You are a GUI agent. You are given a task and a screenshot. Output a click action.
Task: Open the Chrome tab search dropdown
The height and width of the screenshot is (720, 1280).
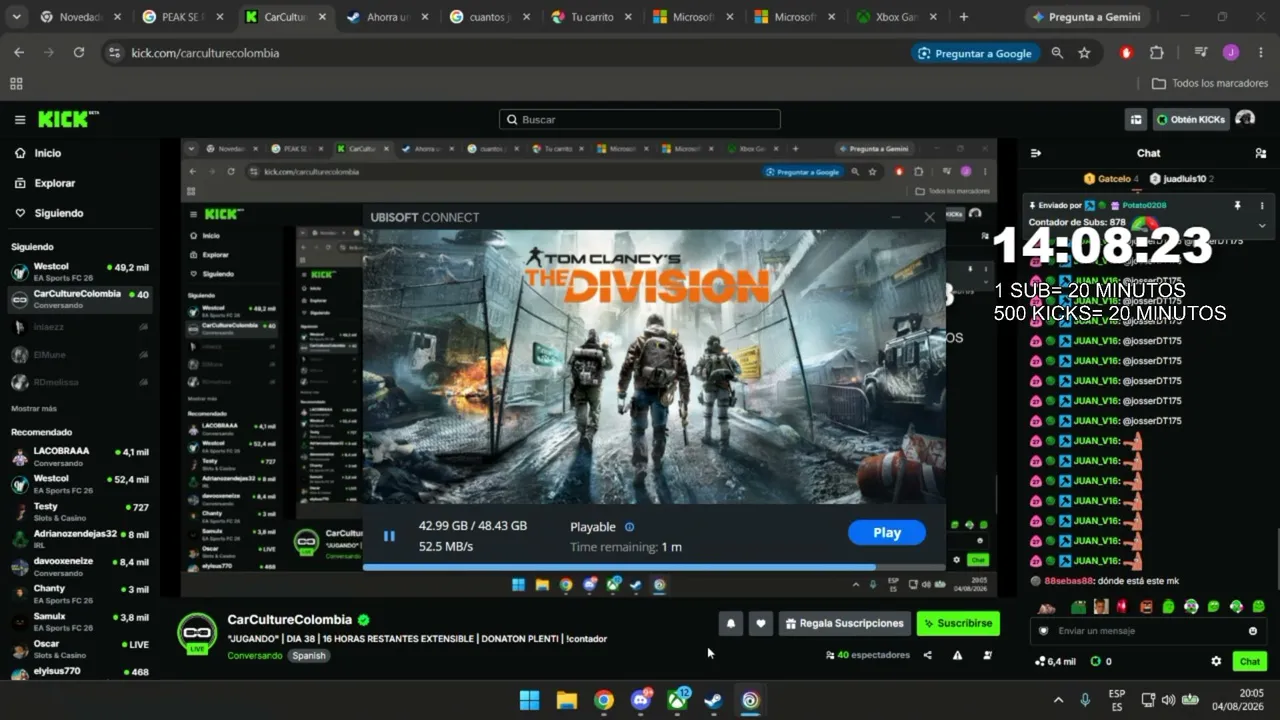(x=18, y=17)
